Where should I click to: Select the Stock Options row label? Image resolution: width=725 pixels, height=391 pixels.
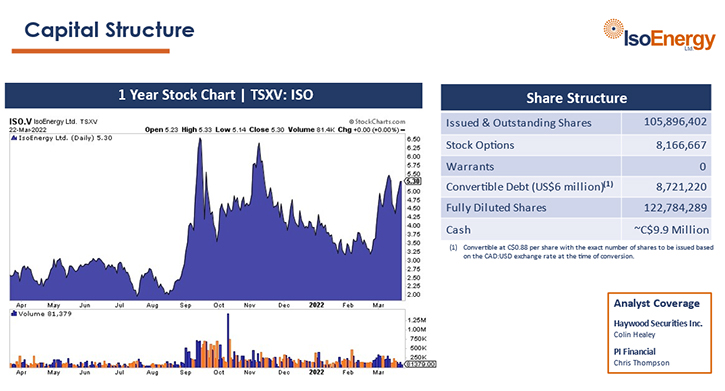point(479,145)
